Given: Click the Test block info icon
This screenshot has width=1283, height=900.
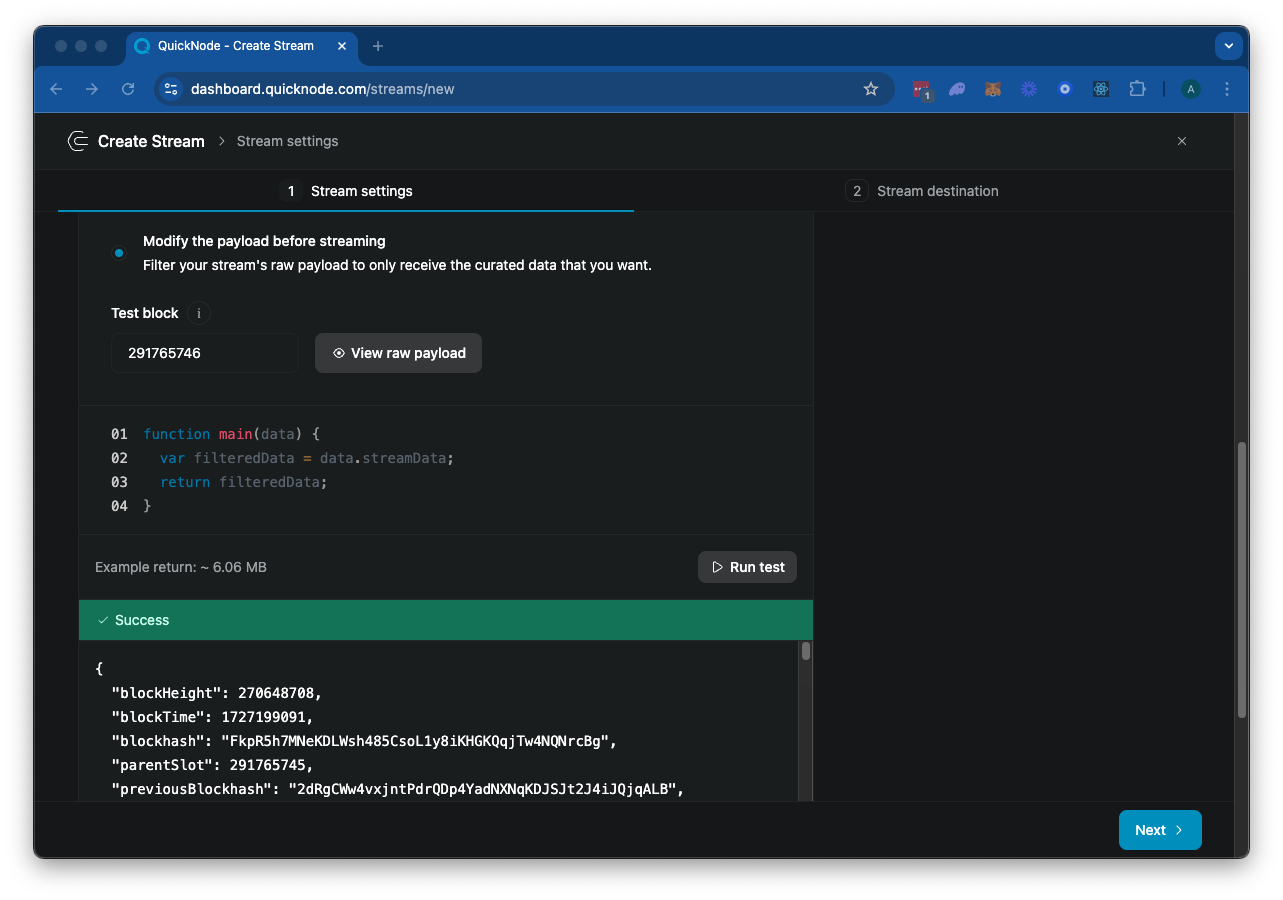Looking at the screenshot, I should [x=198, y=313].
